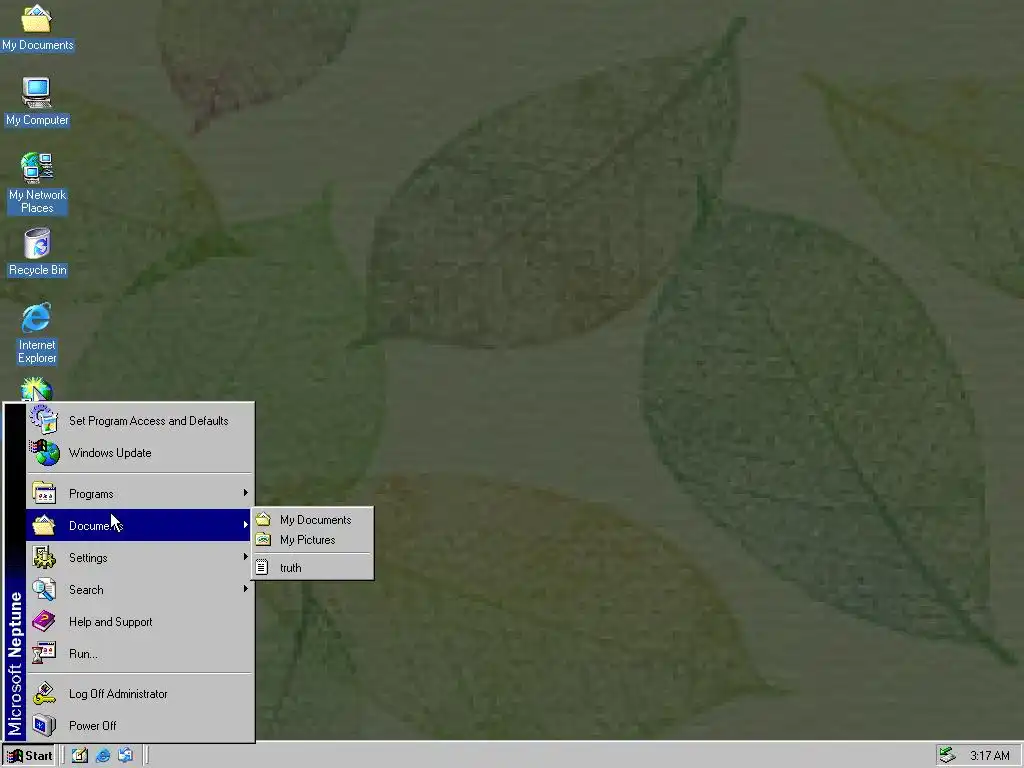Click the network tray icon near the clock
This screenshot has height=768, width=1024.
click(947, 756)
